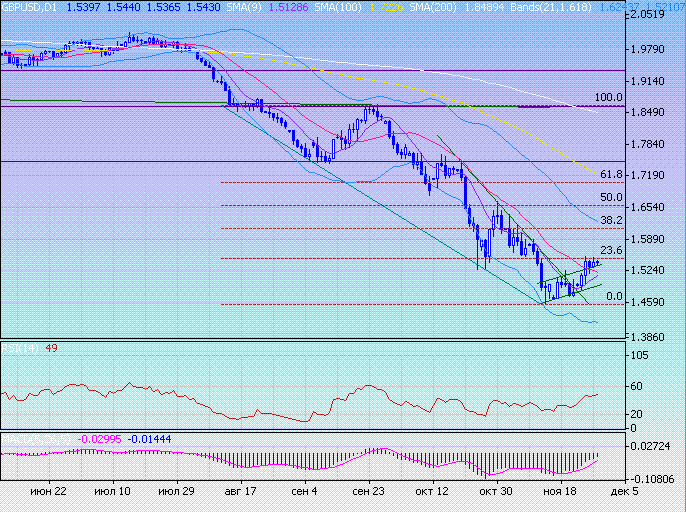Click the MACD scale value 0.02724
This screenshot has height=512, width=686.
(x=653, y=445)
